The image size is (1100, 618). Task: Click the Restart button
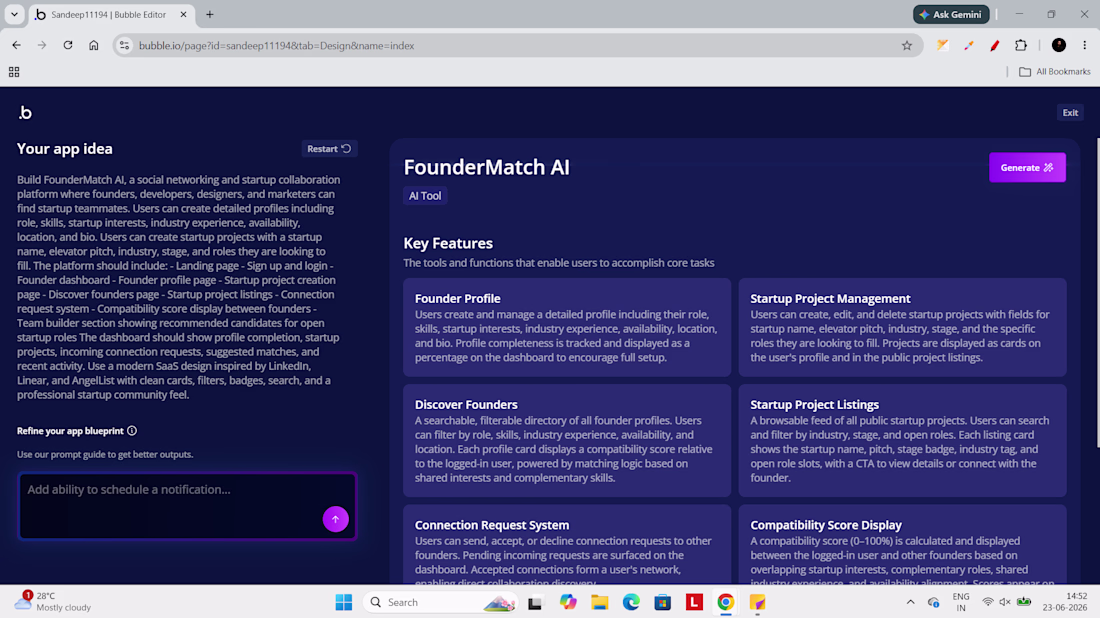[x=329, y=149]
